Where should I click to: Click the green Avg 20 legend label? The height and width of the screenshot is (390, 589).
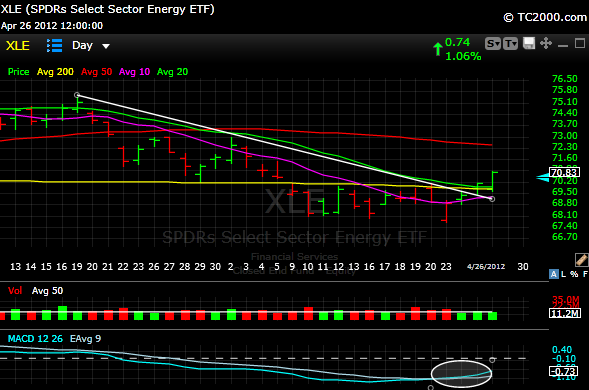[x=172, y=72]
